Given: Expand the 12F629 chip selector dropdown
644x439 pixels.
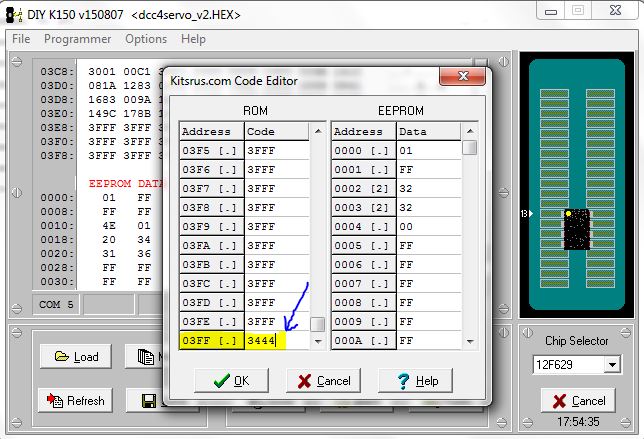Looking at the screenshot, I should [611, 365].
